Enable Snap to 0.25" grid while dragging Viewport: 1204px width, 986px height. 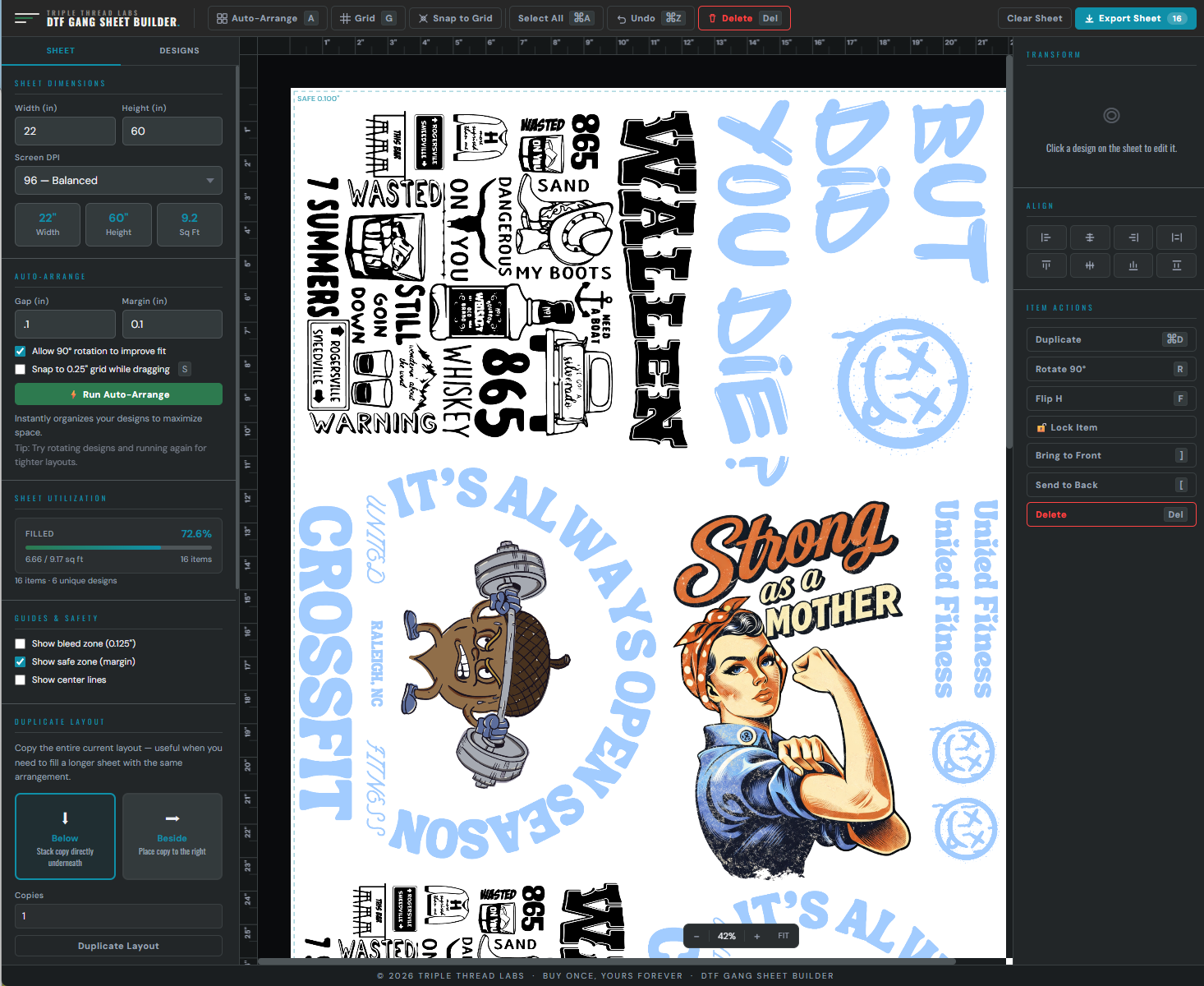pyautogui.click(x=21, y=370)
